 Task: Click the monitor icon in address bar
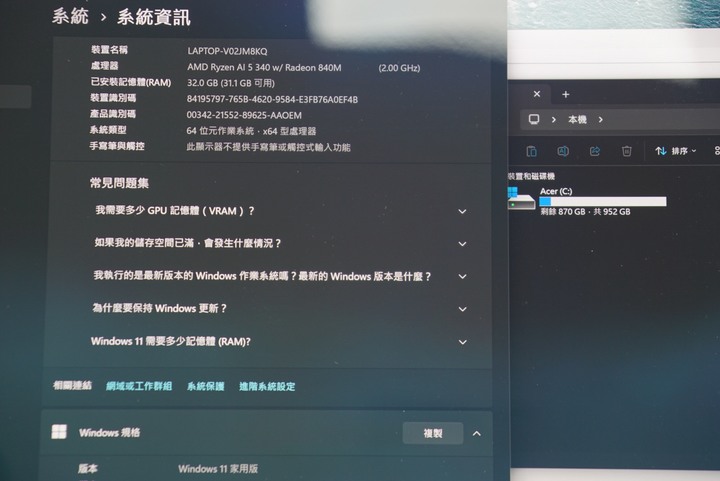534,119
